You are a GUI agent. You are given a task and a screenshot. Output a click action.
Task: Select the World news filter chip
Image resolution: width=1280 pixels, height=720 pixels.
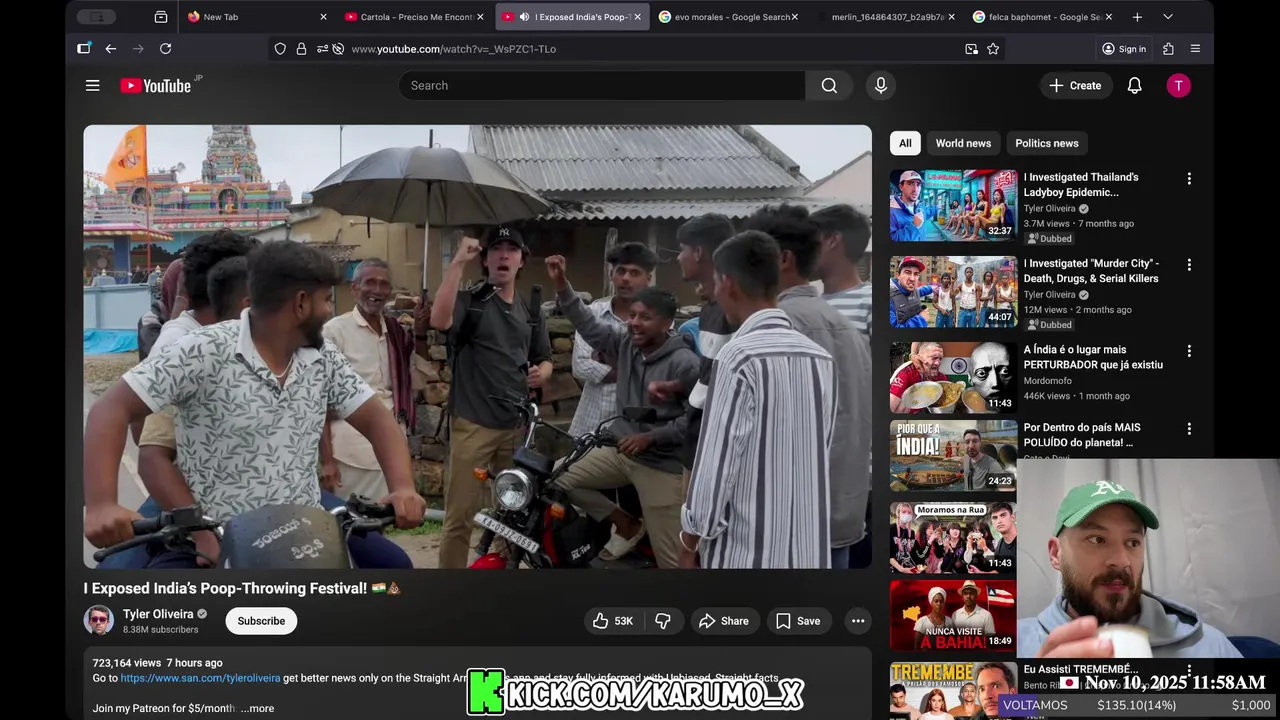(963, 143)
